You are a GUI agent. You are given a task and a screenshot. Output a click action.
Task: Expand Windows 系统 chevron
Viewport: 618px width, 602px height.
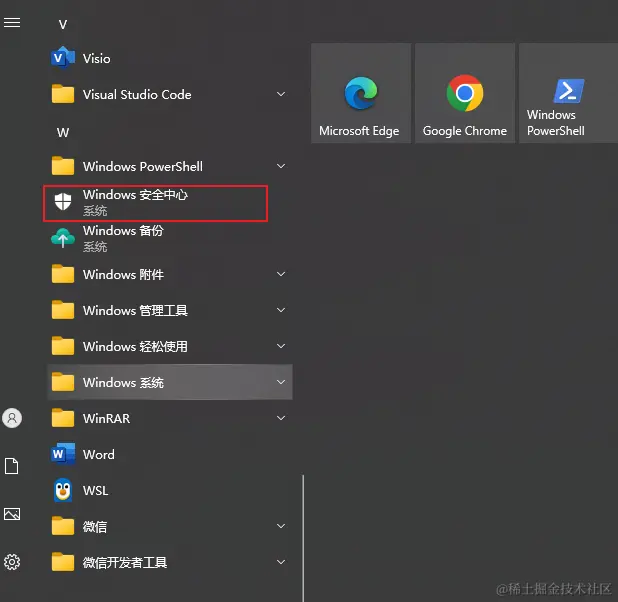[x=281, y=382]
